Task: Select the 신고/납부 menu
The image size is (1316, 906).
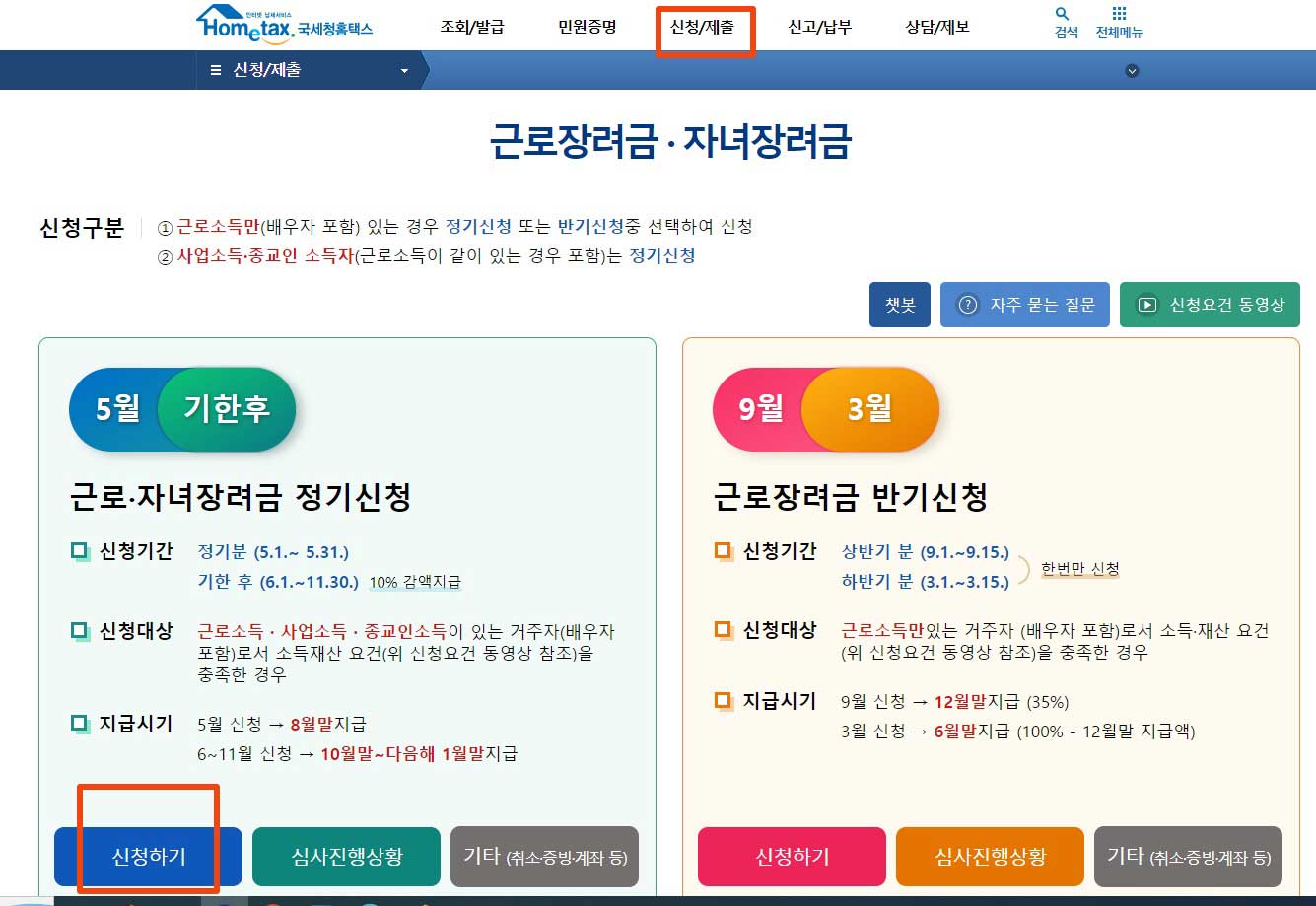Action: click(x=820, y=29)
